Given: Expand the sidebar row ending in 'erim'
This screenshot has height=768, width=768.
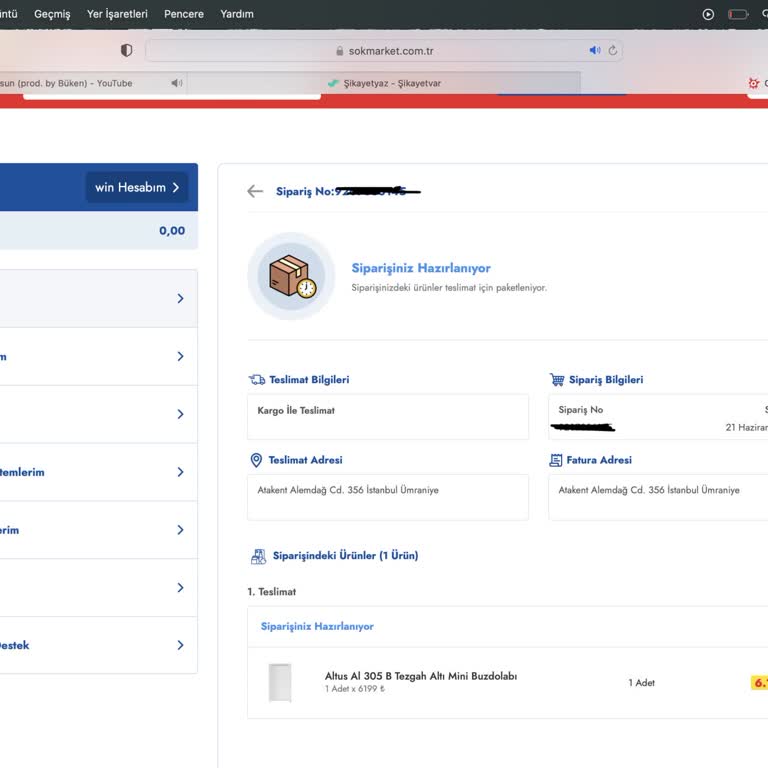Looking at the screenshot, I should [180, 530].
